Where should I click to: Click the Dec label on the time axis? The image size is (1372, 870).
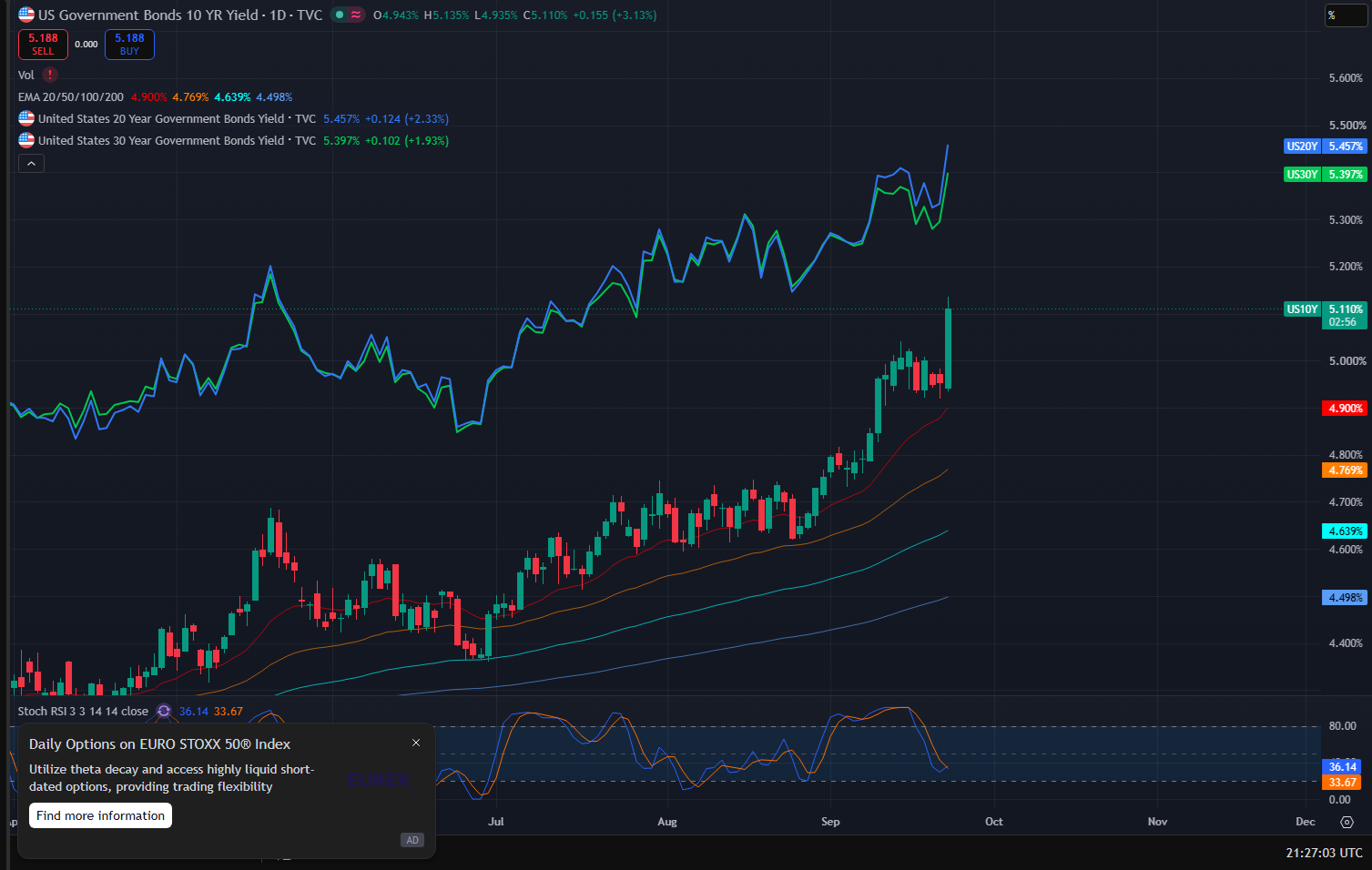click(1306, 821)
